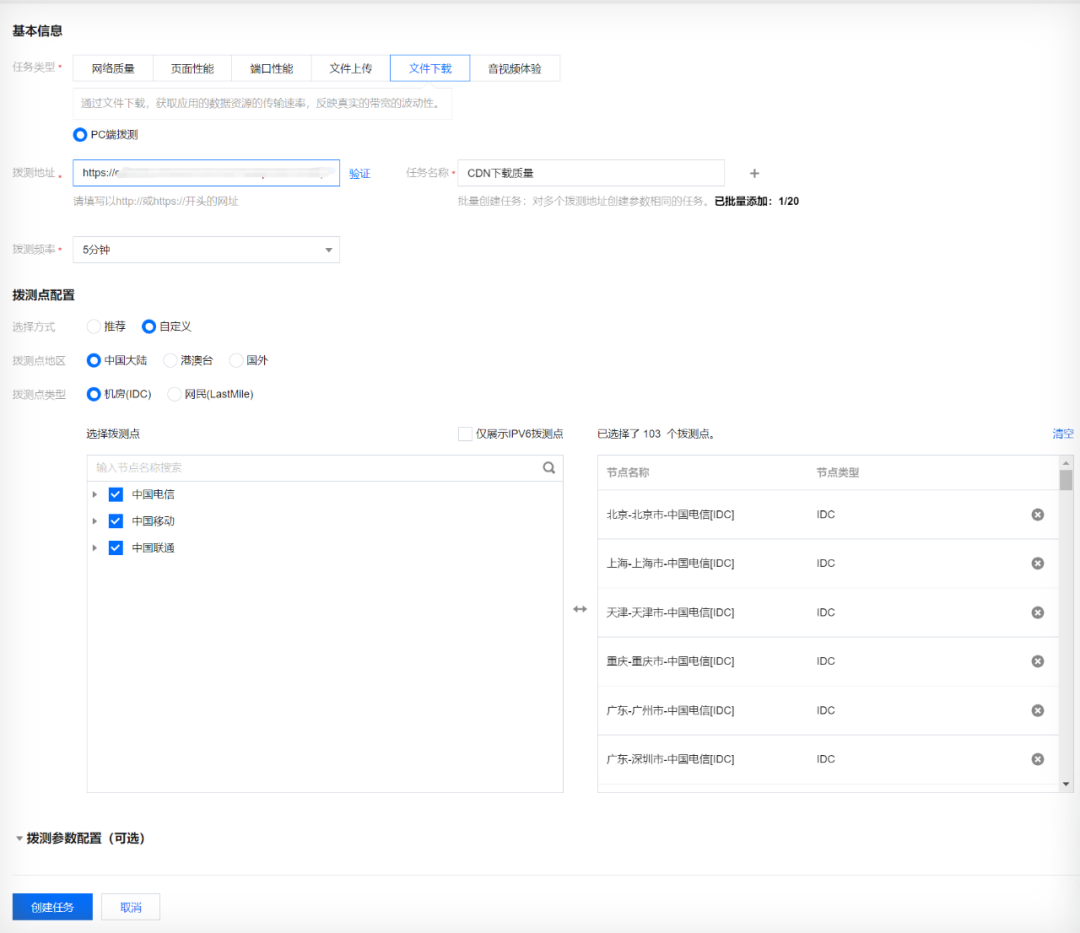Click the 任务名称 input field

tap(590, 173)
